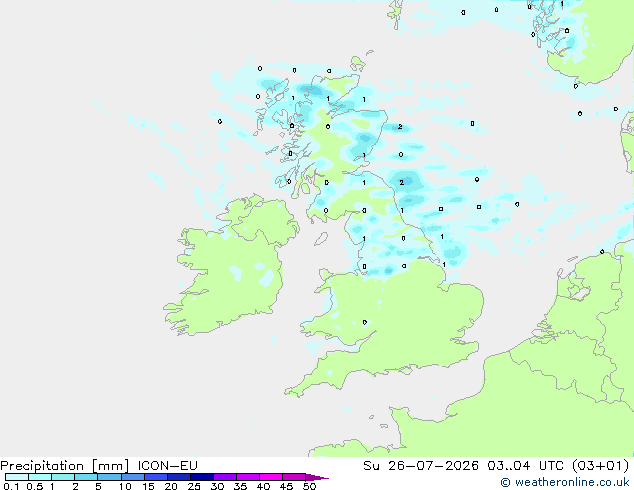Pick the 10–15 mm legend color box
634x490 pixels.
[x=132, y=477]
